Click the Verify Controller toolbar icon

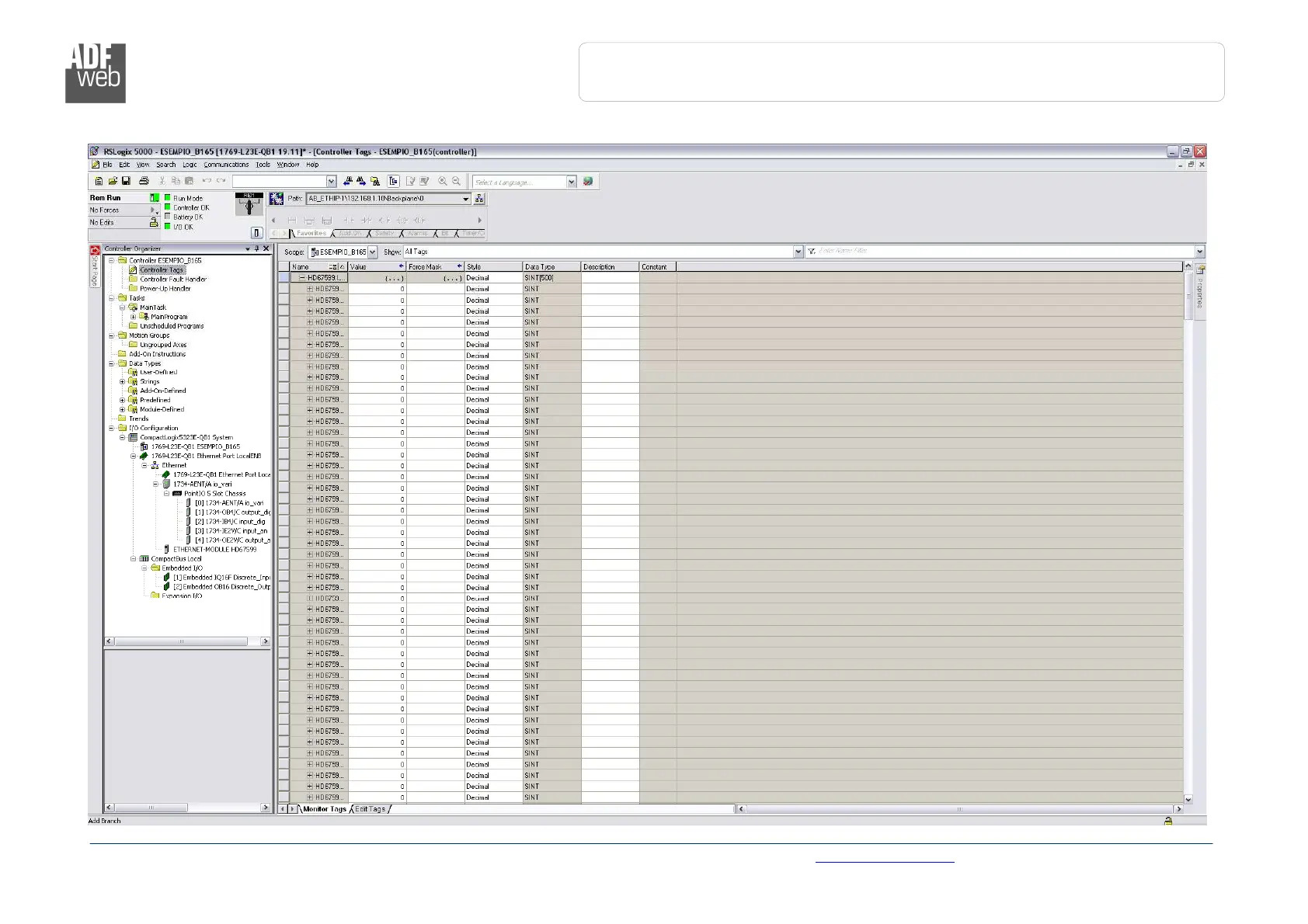pyautogui.click(x=424, y=181)
